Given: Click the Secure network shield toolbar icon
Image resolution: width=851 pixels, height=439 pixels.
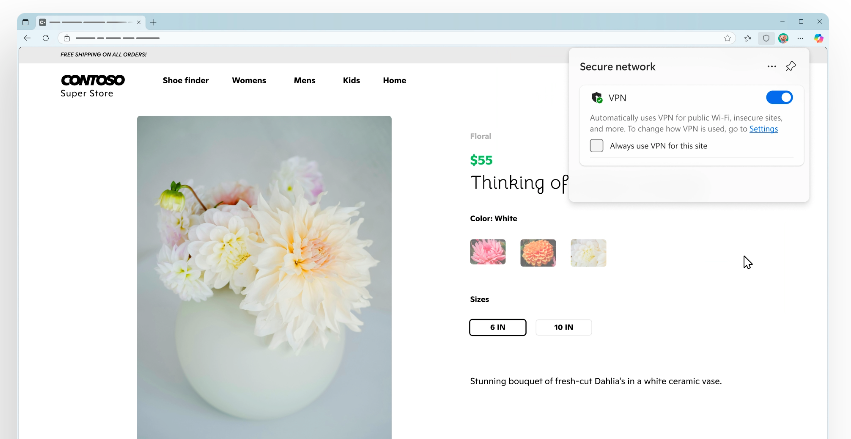Looking at the screenshot, I should 766,38.
